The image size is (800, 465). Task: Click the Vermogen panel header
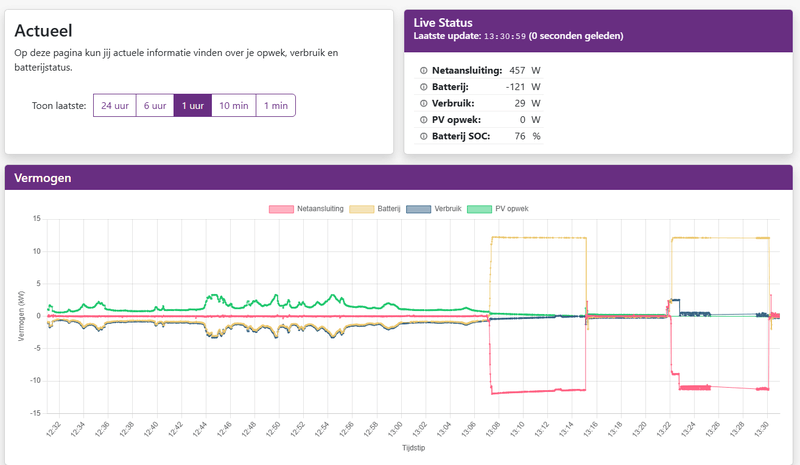(398, 178)
